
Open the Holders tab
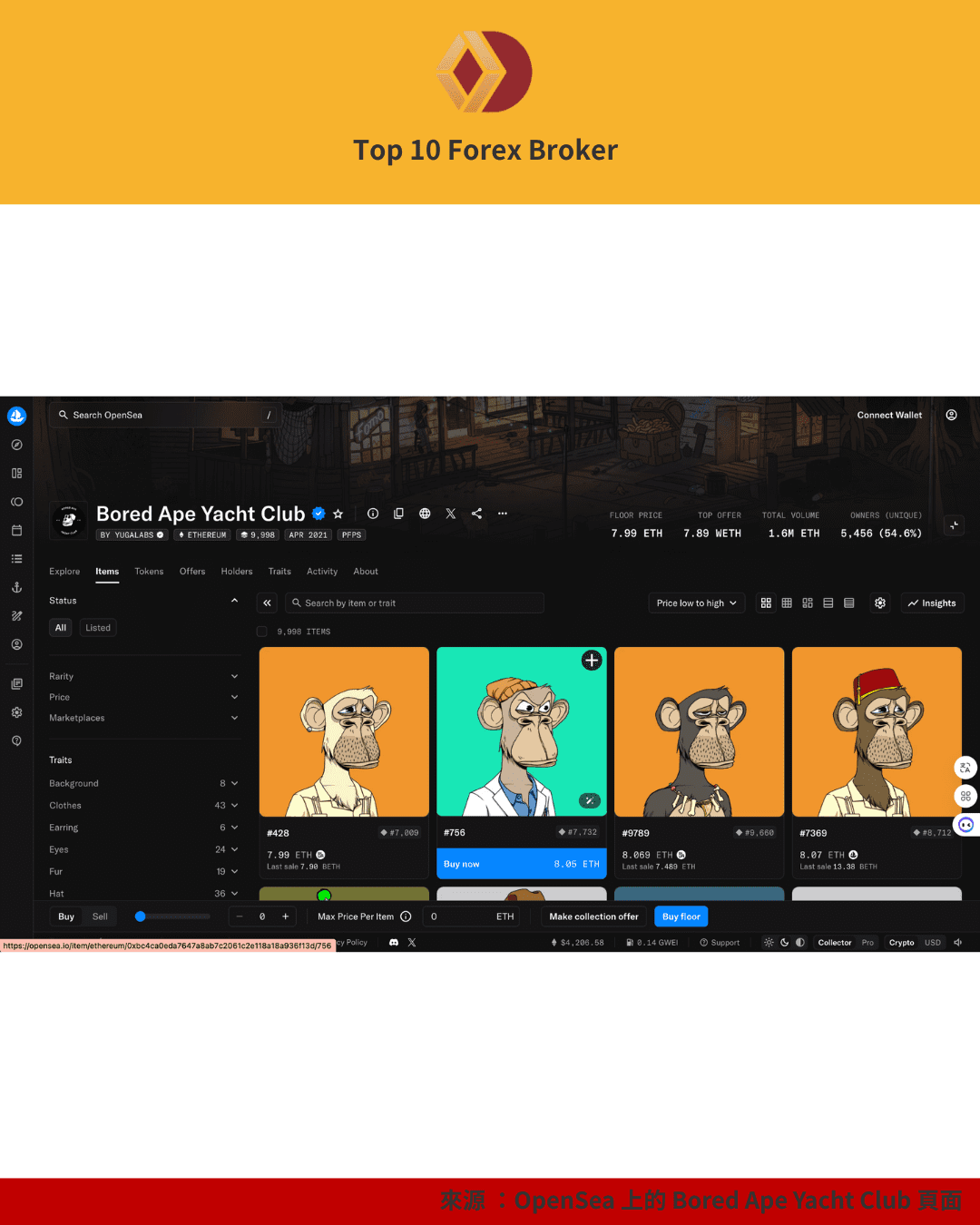pos(237,572)
